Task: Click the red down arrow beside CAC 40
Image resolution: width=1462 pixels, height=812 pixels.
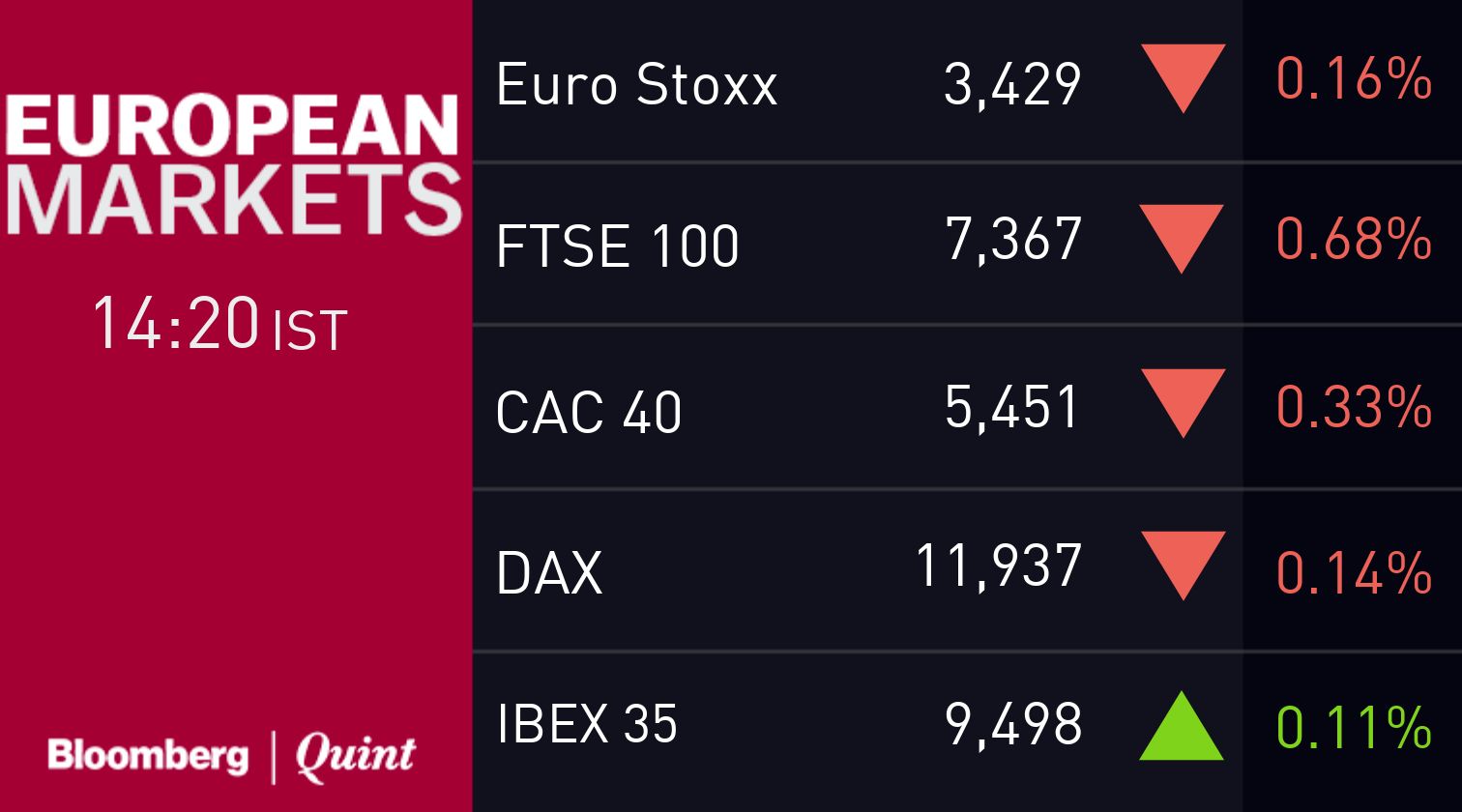Action: click(1182, 403)
